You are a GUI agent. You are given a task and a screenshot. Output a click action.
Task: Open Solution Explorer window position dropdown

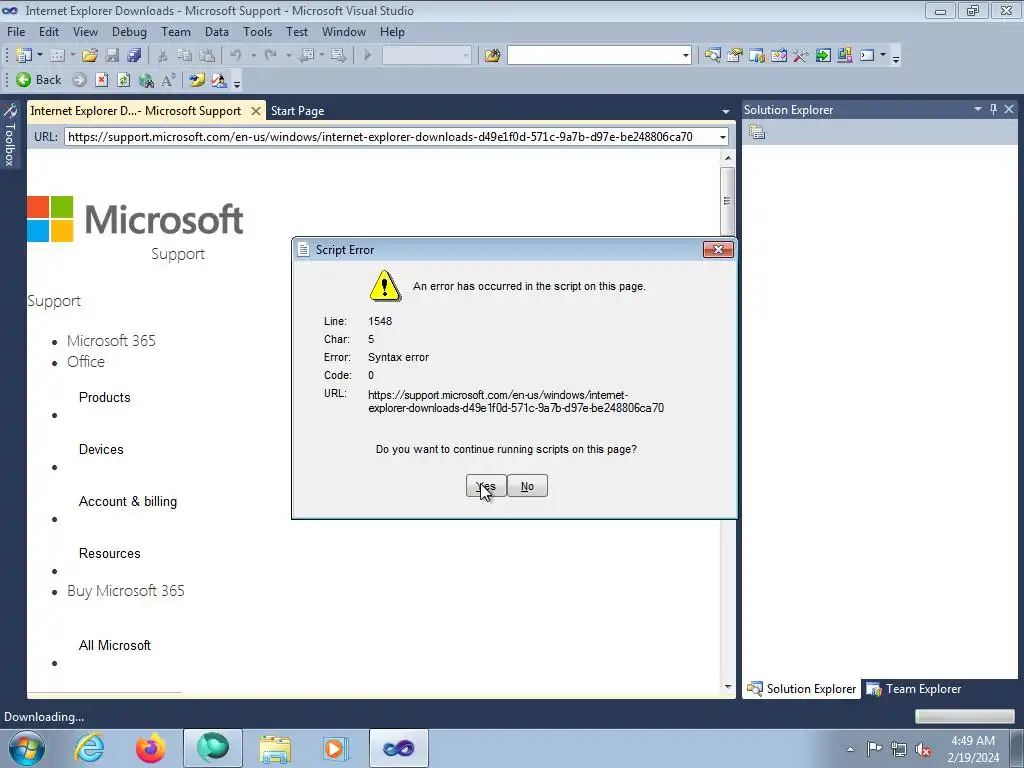(x=978, y=109)
